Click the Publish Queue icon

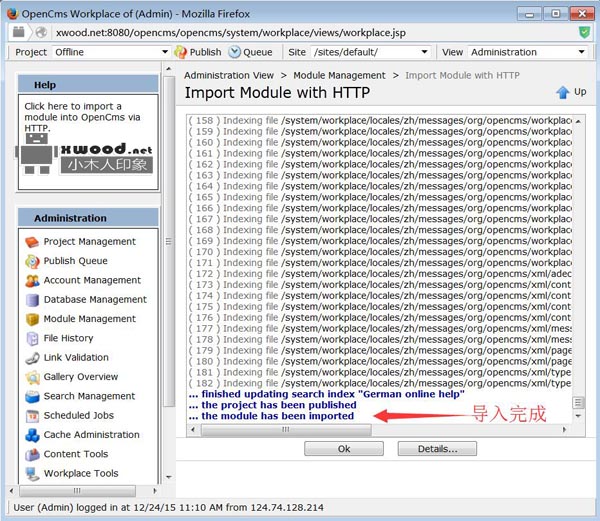click(x=32, y=261)
